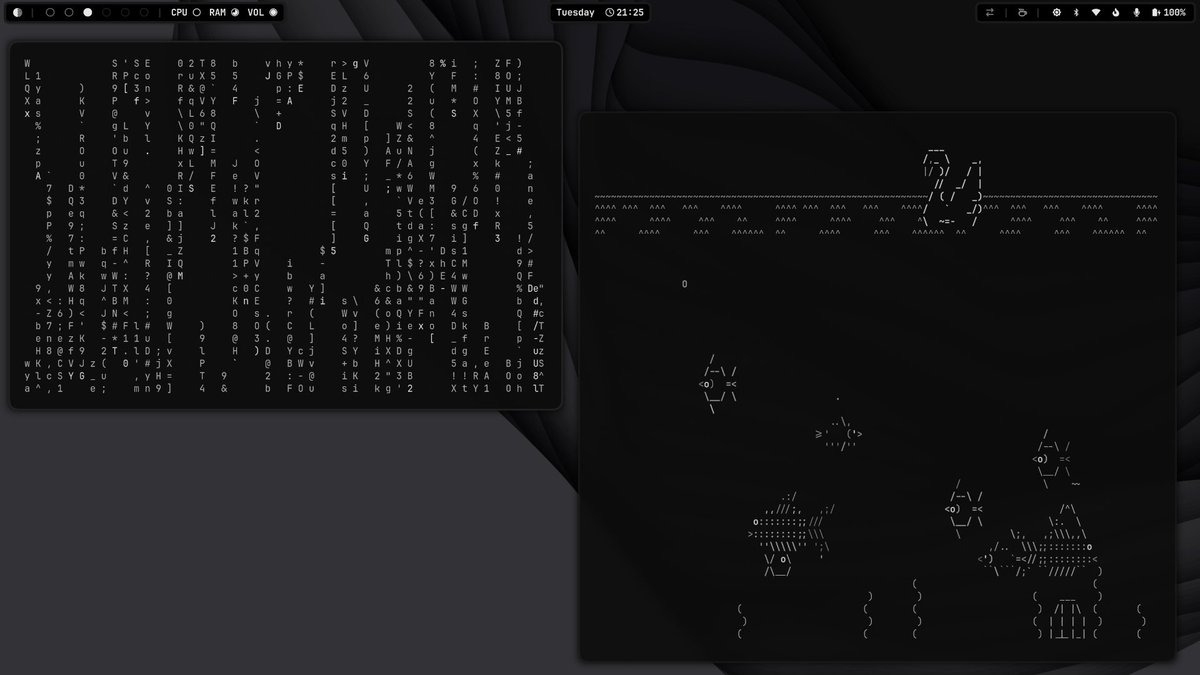Open the CPU usage indicator
Image resolution: width=1200 pixels, height=675 pixels.
(186, 12)
